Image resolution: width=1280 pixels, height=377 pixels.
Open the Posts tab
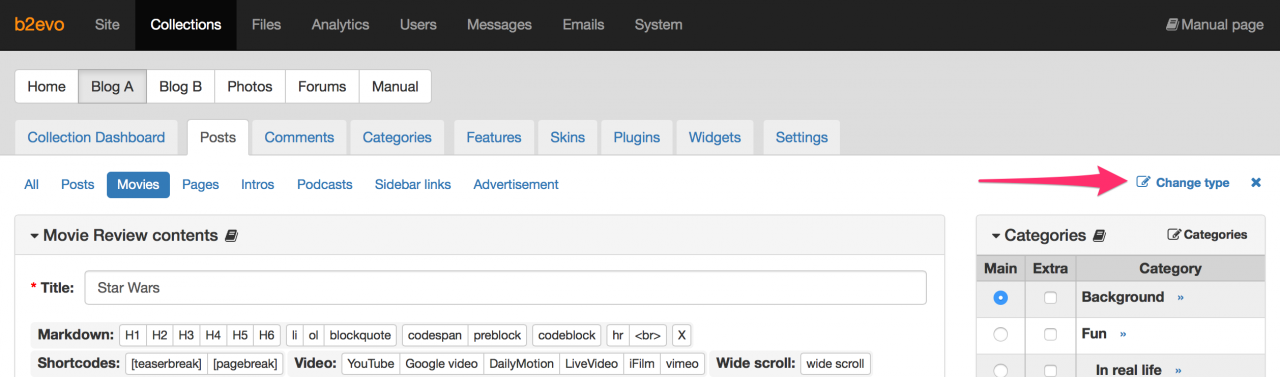[217, 138]
